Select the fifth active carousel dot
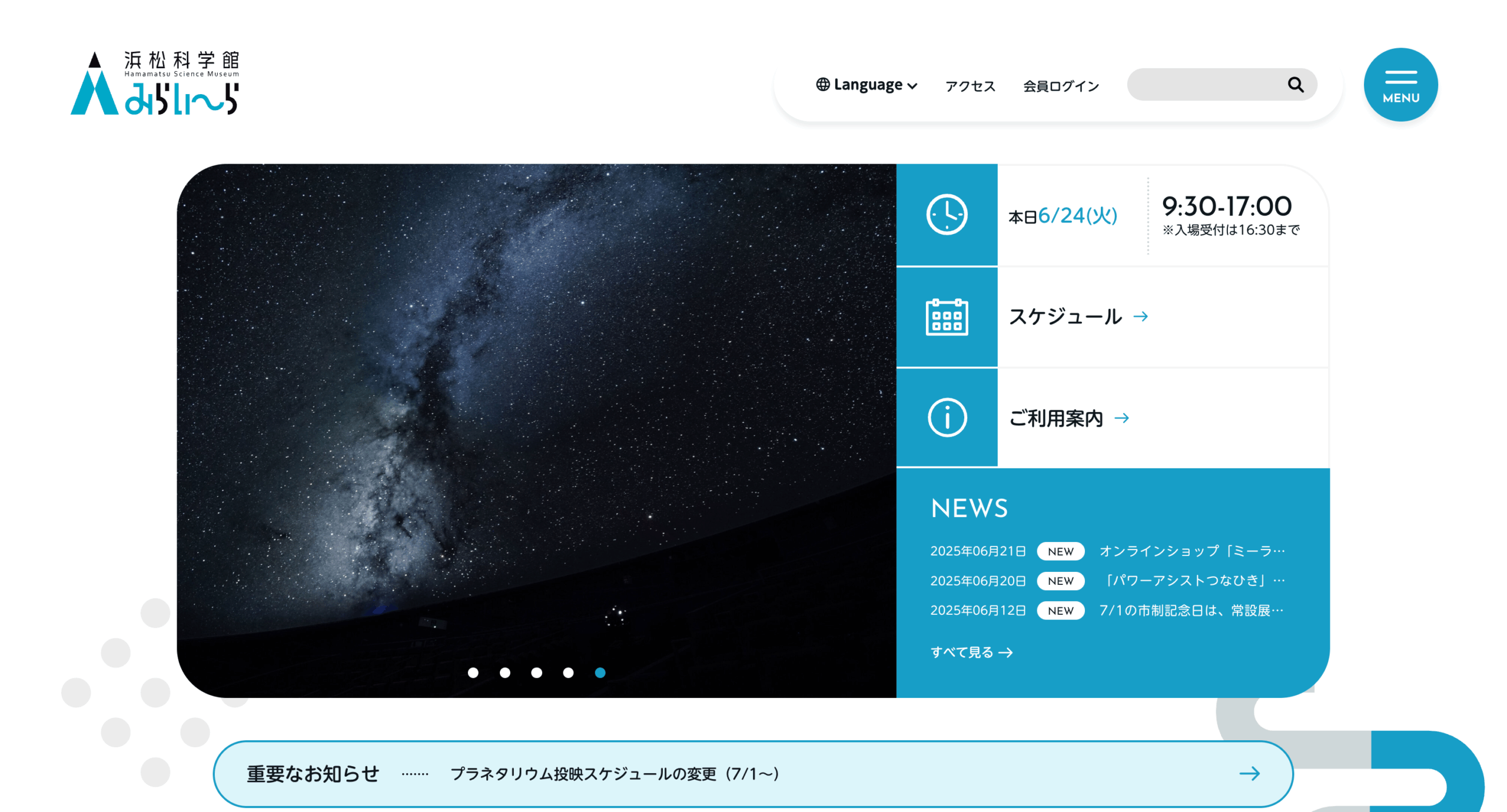This screenshot has width=1507, height=812. point(600,673)
